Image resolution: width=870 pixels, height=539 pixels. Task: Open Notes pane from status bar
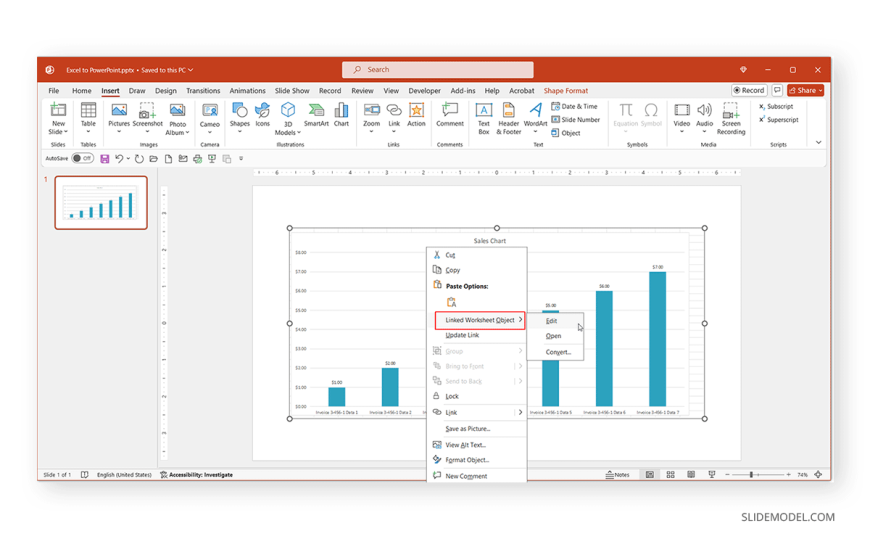click(x=617, y=475)
